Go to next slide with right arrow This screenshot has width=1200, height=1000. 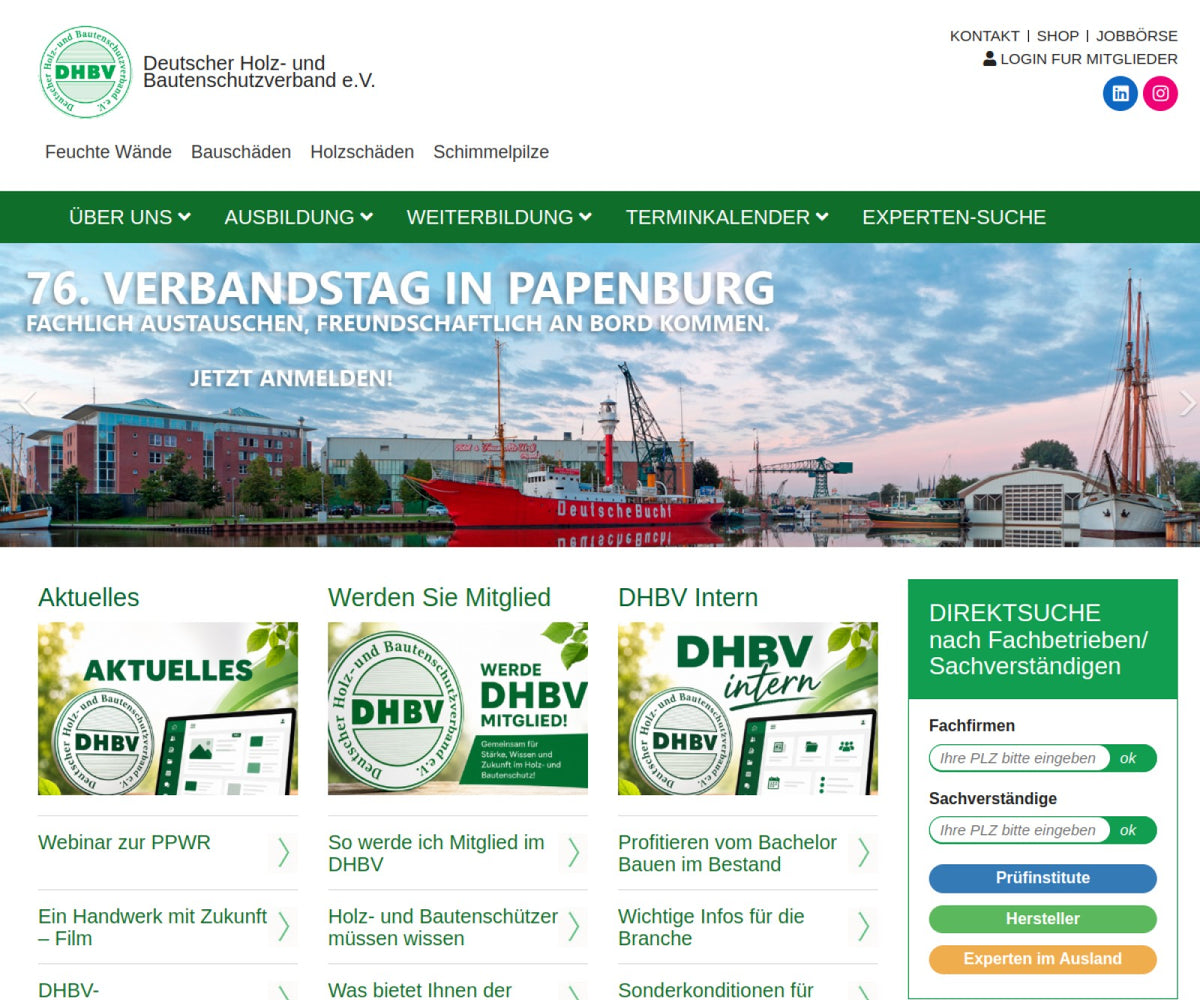point(1187,403)
